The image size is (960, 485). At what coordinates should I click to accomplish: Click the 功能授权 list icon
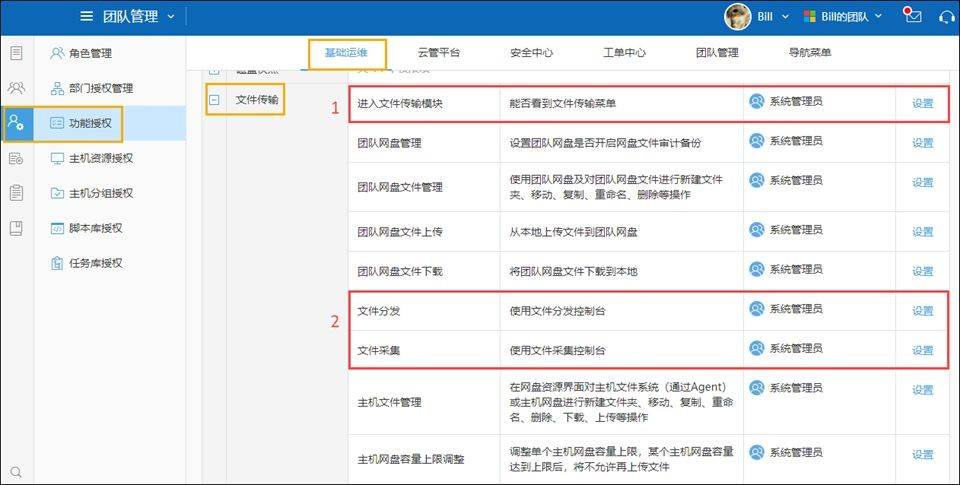point(57,123)
